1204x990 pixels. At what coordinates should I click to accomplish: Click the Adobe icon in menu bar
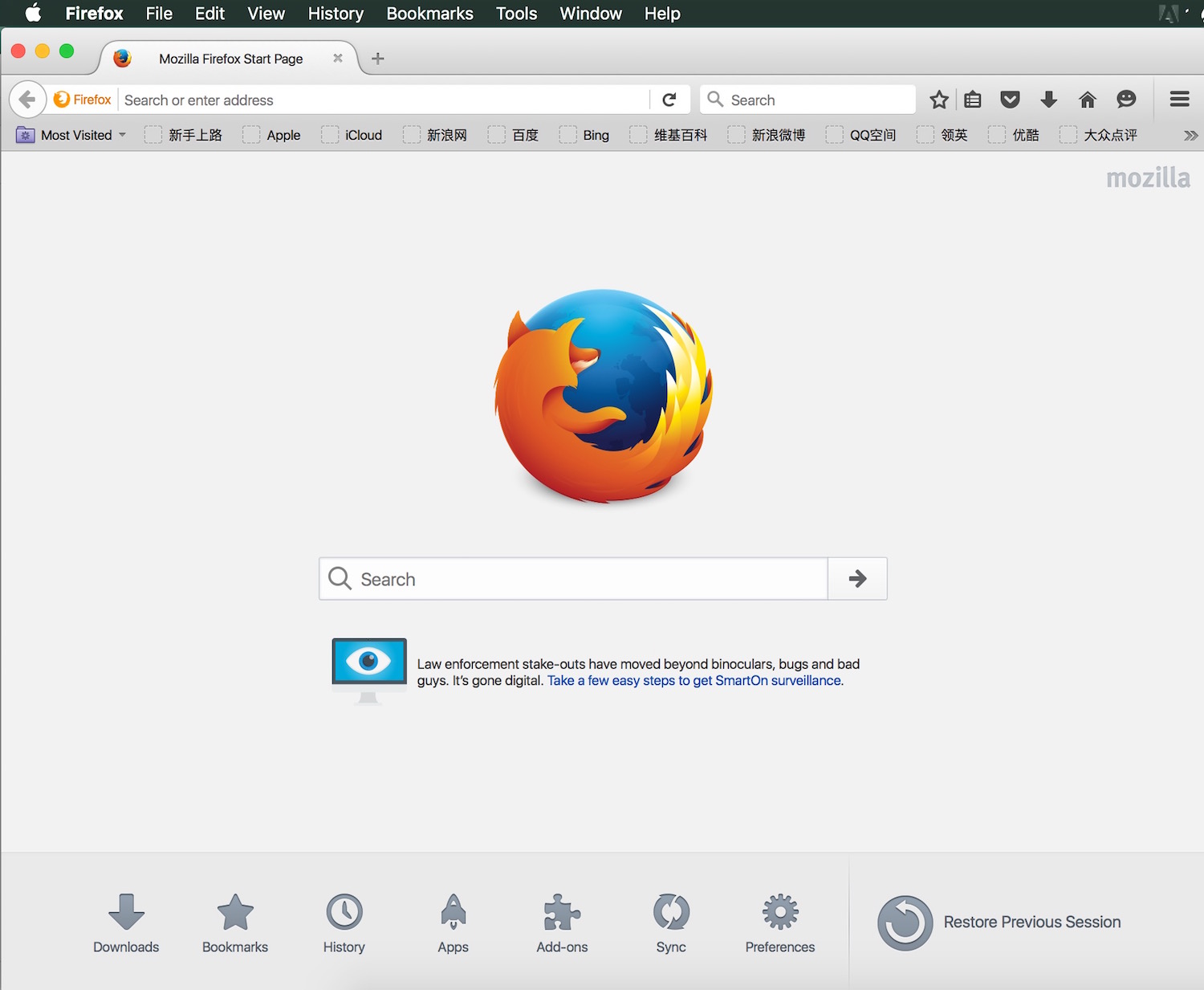point(1169,13)
